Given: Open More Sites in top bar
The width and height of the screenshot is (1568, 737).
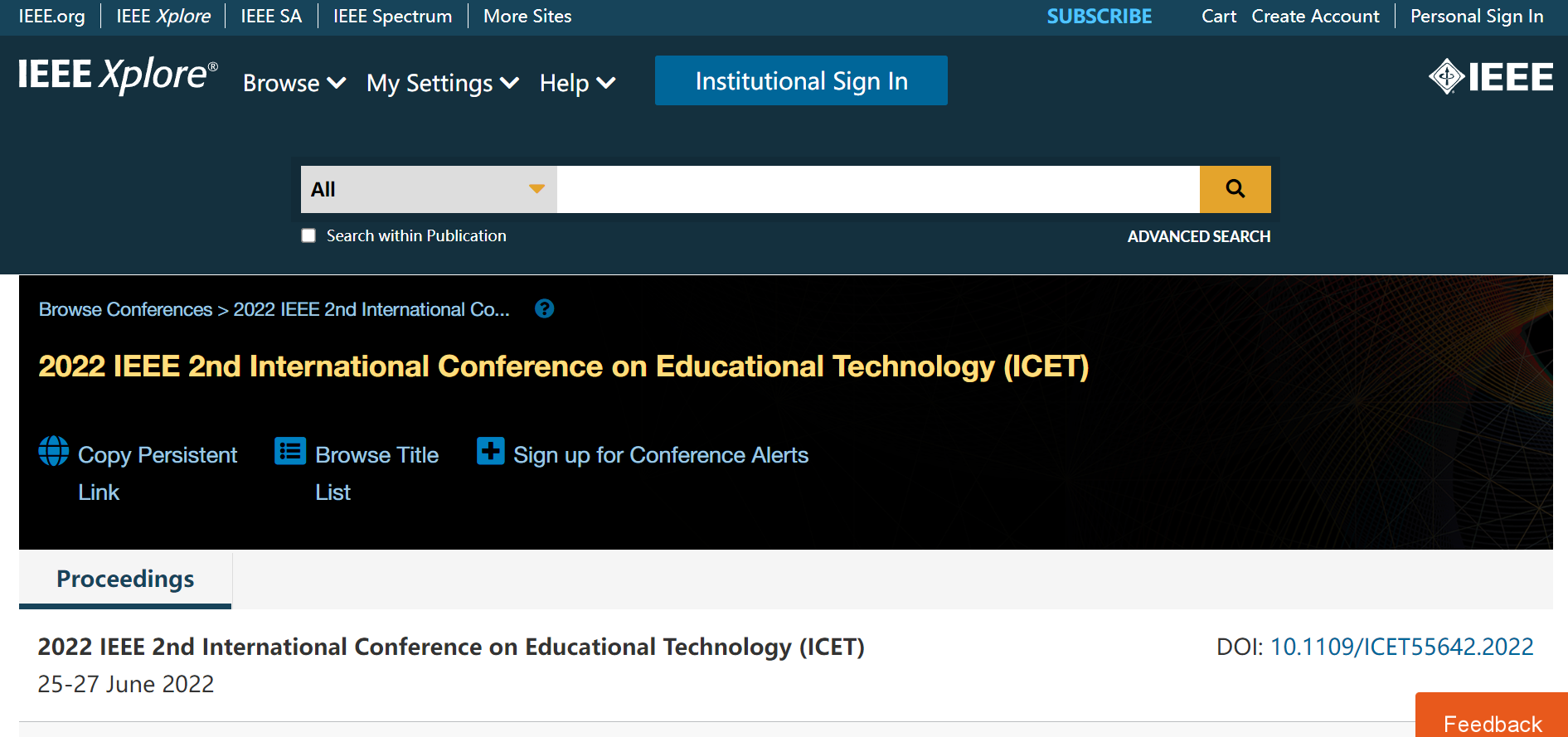Looking at the screenshot, I should tap(527, 17).
